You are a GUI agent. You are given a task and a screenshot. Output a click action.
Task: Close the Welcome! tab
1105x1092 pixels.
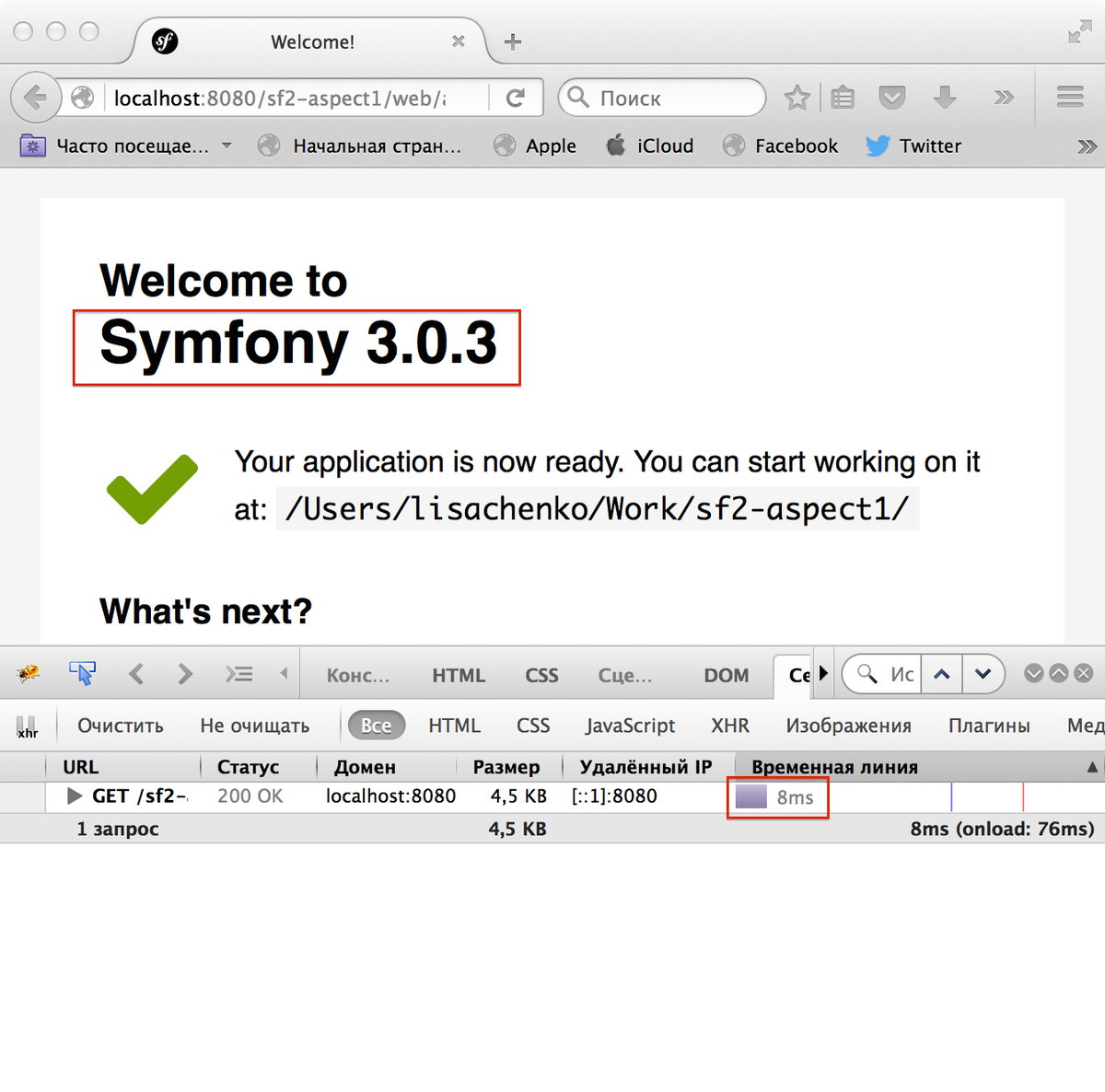tap(459, 41)
